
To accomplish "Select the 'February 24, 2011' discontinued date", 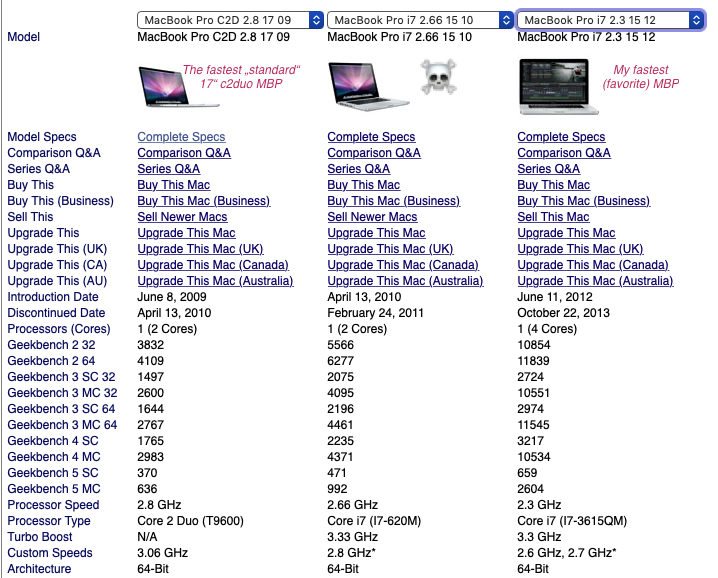I will point(375,313).
